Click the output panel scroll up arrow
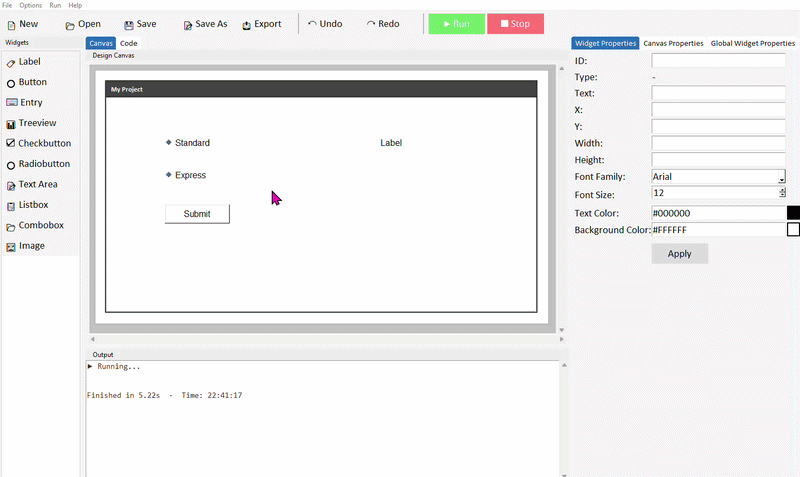Screen dimensions: 800x477 (x=564, y=365)
